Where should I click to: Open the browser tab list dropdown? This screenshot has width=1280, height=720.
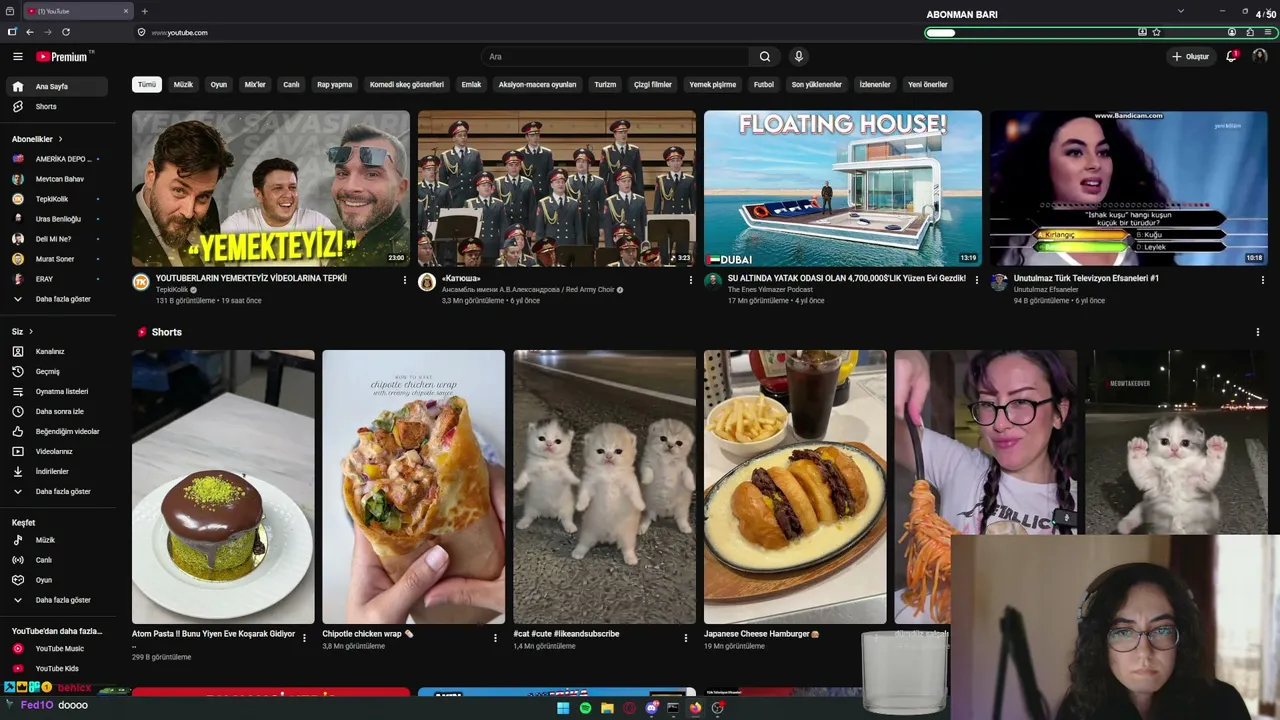pyautogui.click(x=1180, y=11)
